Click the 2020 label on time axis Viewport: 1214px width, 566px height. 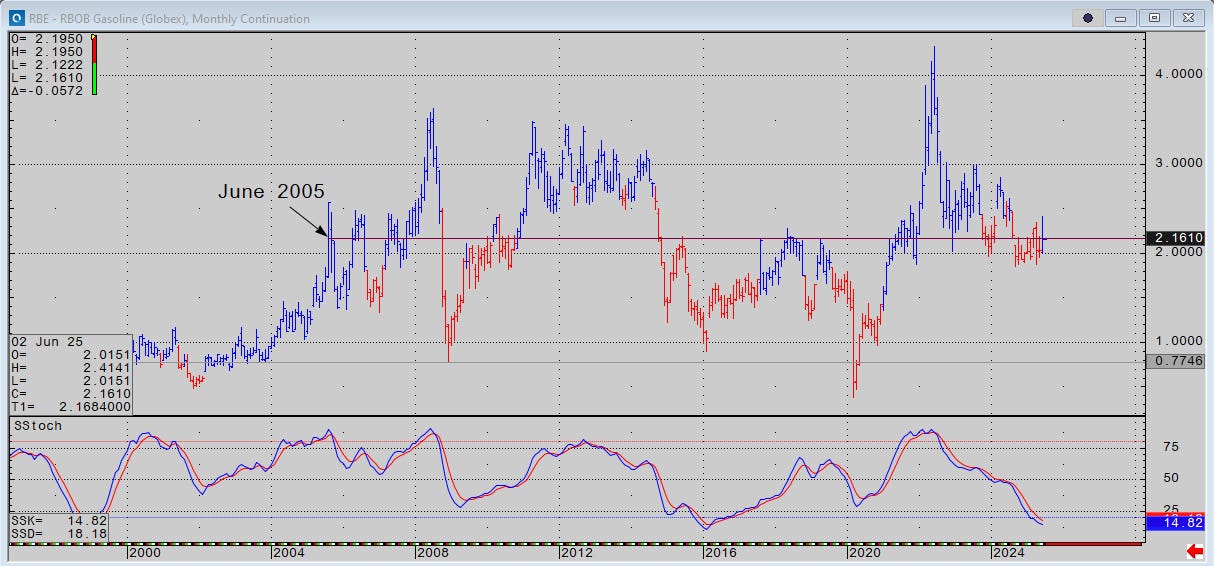tap(864, 552)
